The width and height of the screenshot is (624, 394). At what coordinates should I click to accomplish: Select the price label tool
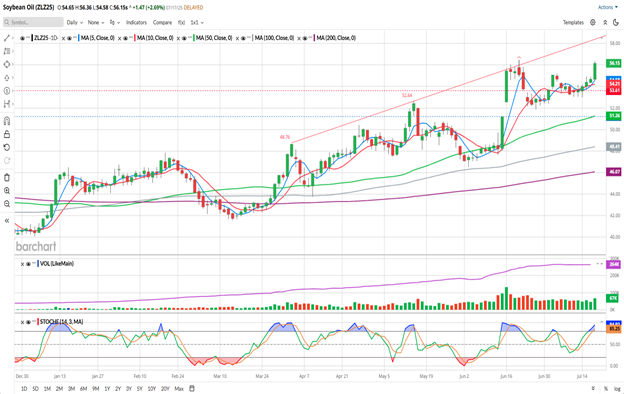click(x=6, y=91)
